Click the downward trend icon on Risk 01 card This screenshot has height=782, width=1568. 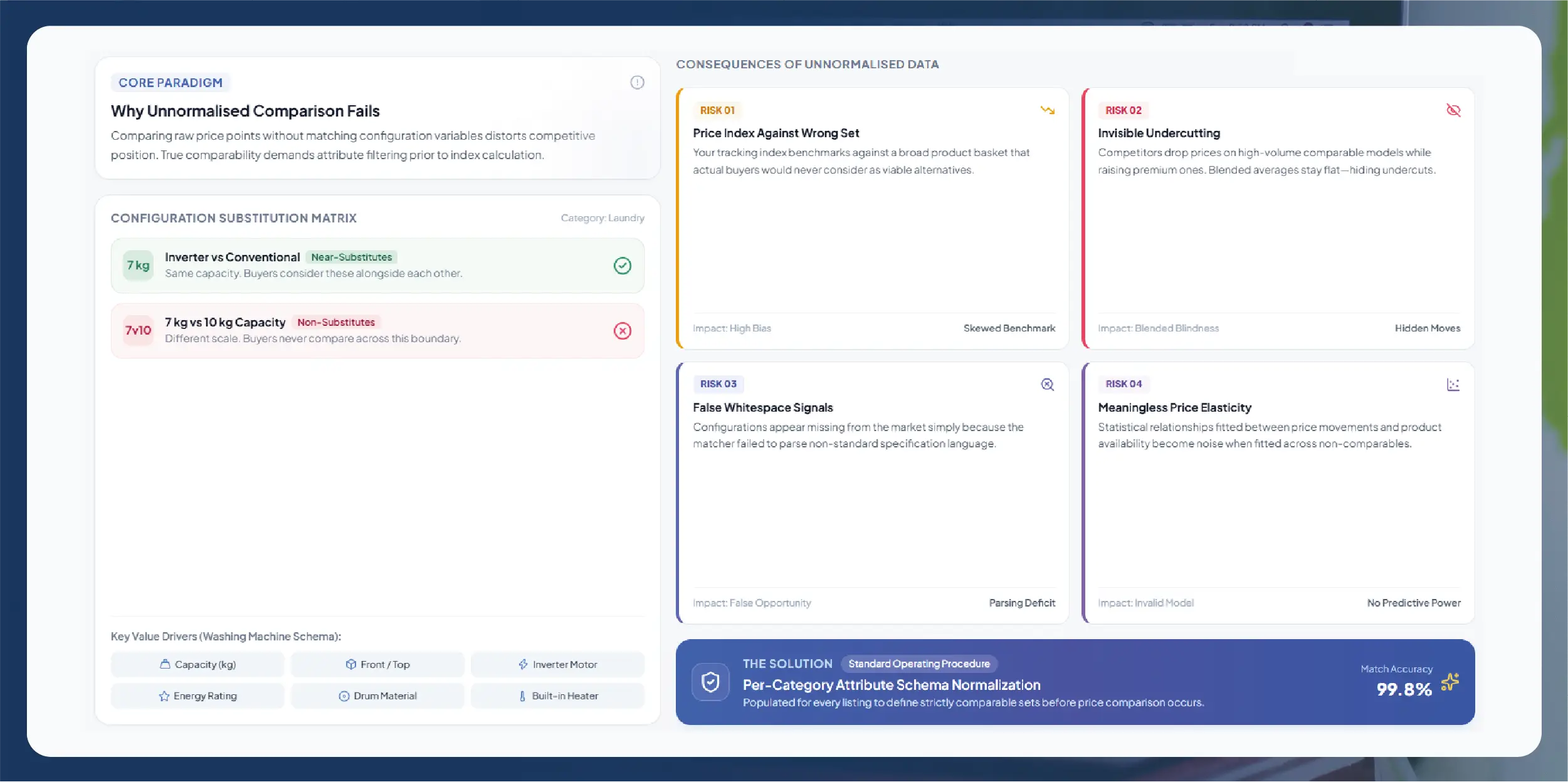pos(1047,110)
